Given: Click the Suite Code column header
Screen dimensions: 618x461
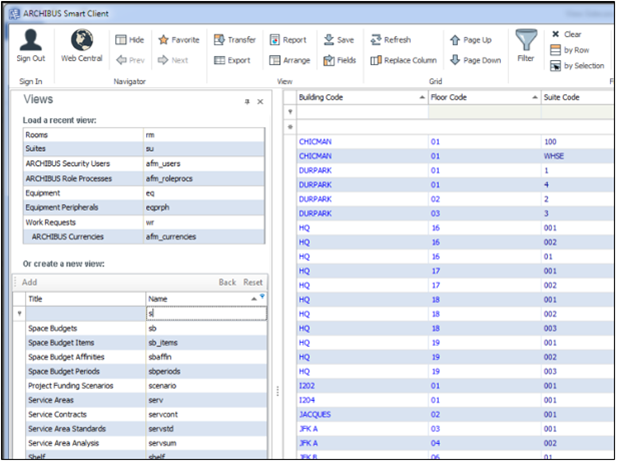Looking at the screenshot, I should [577, 97].
